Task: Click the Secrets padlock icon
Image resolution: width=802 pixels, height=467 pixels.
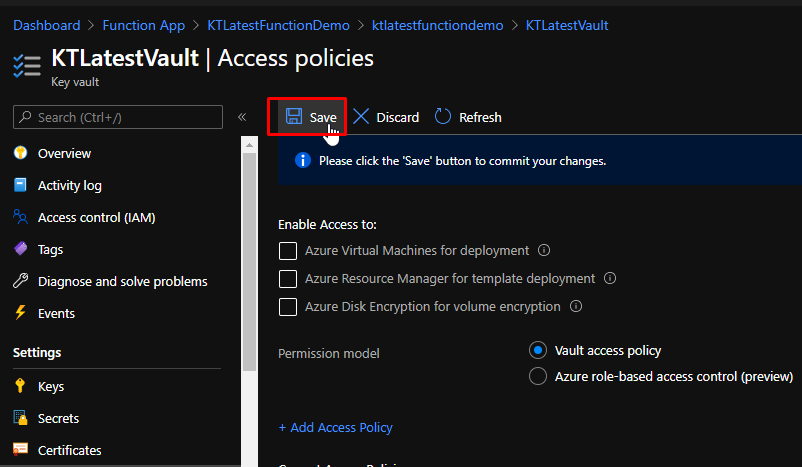Action: tap(20, 418)
